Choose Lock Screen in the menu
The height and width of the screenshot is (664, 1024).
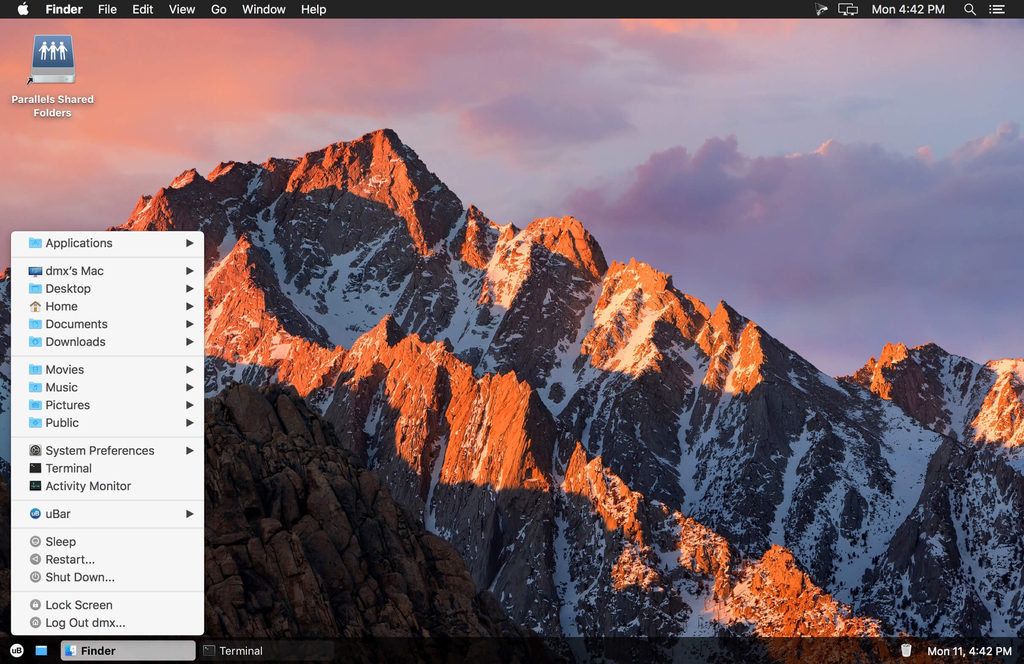point(78,605)
